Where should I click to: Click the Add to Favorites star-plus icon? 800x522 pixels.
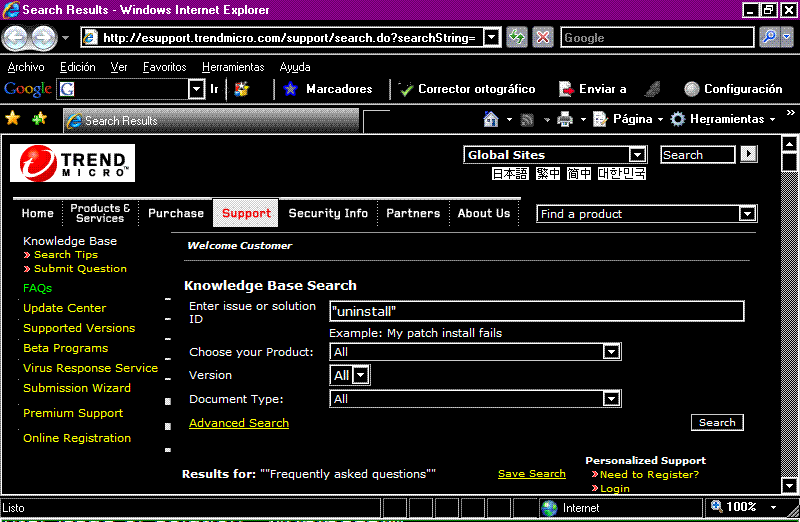[x=39, y=119]
